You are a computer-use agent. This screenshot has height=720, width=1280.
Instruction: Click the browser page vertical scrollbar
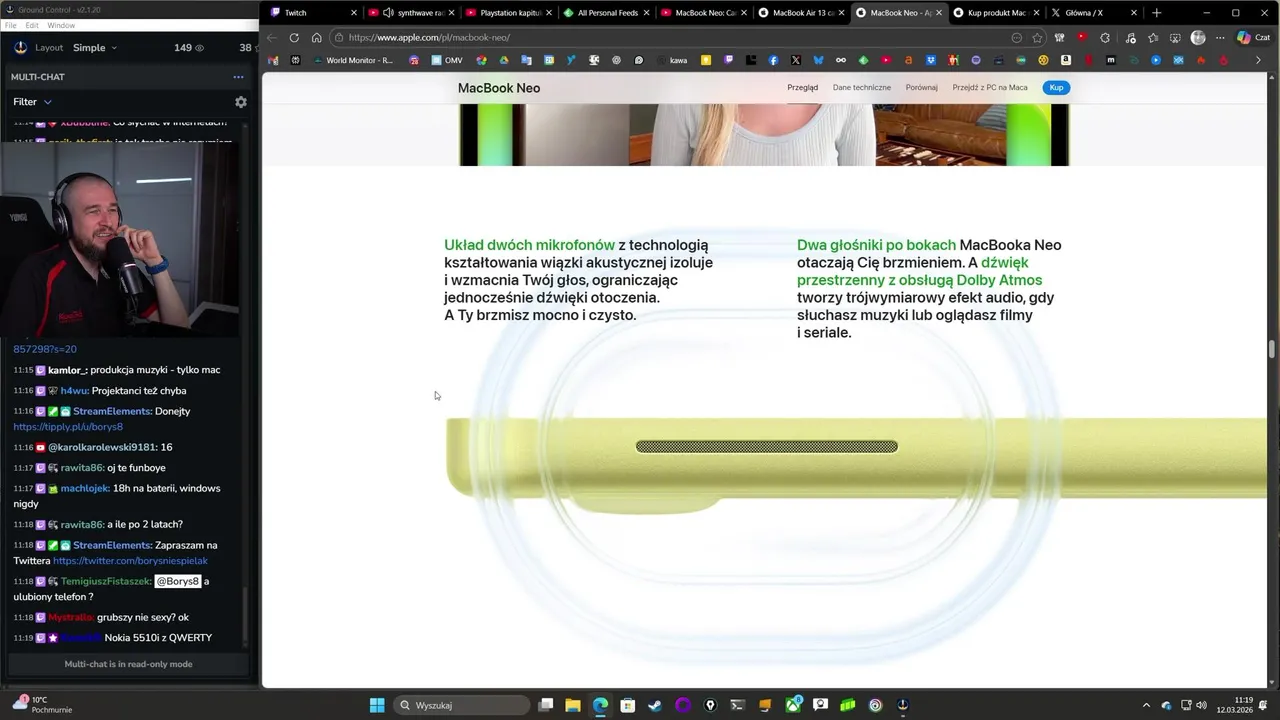(1272, 349)
